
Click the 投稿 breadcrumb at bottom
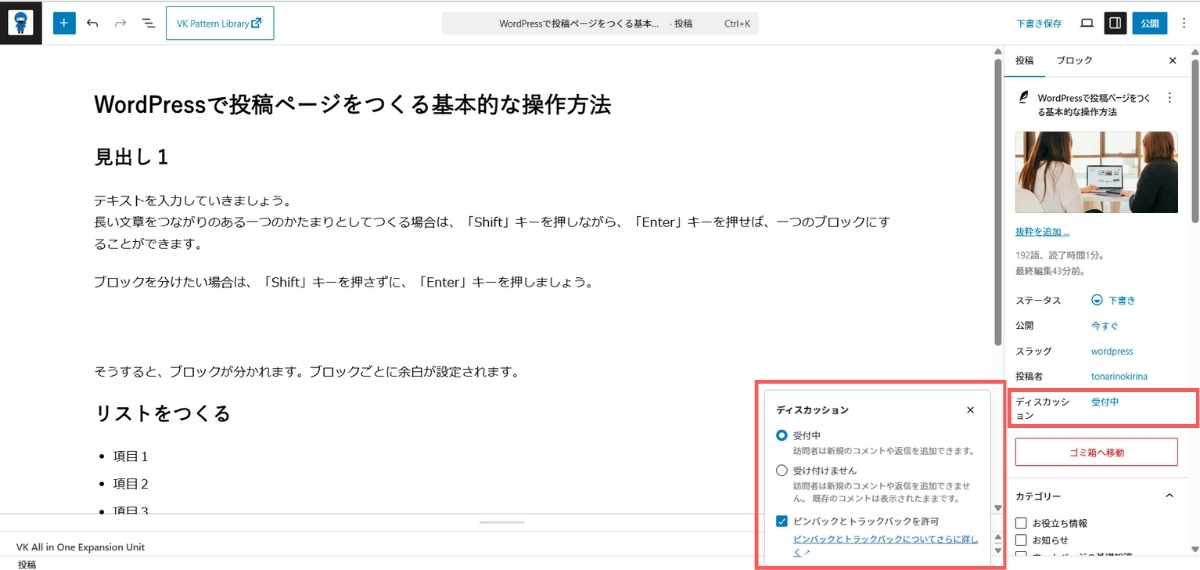pos(27,564)
